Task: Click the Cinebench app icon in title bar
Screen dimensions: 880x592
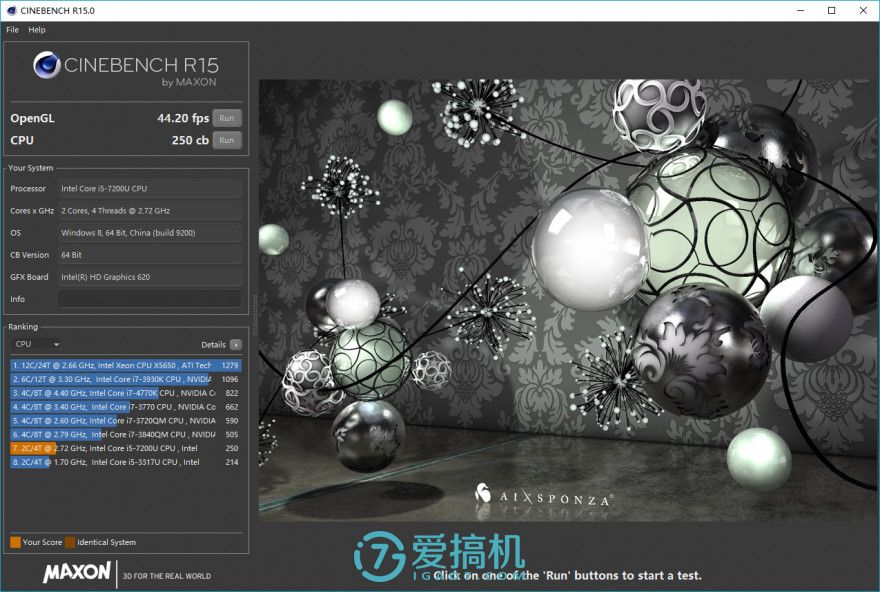Action: click(11, 11)
